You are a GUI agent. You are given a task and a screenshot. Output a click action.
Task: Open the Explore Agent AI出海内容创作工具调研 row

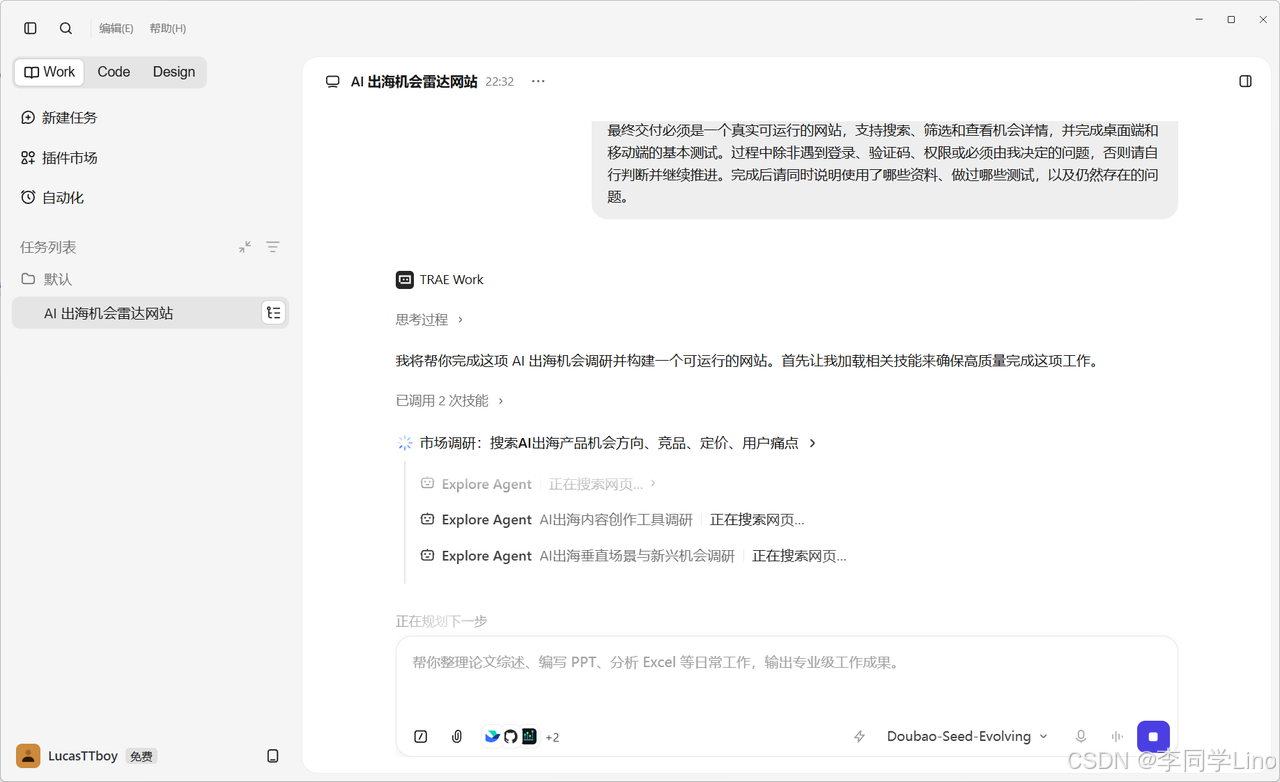[x=612, y=520]
